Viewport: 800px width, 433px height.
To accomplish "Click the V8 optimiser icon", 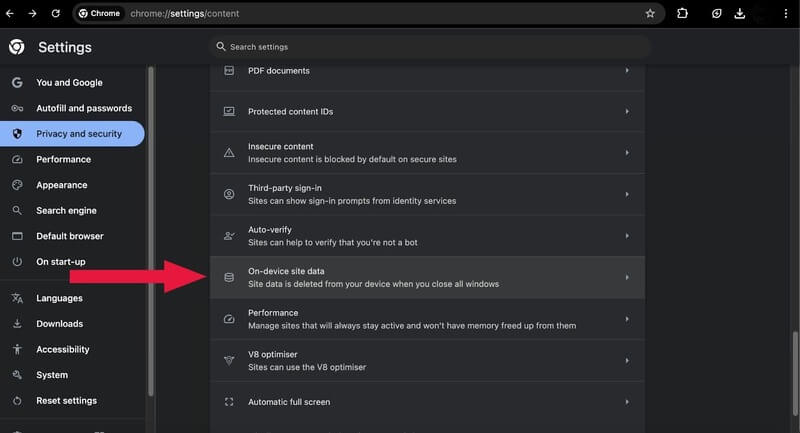I will (x=229, y=361).
